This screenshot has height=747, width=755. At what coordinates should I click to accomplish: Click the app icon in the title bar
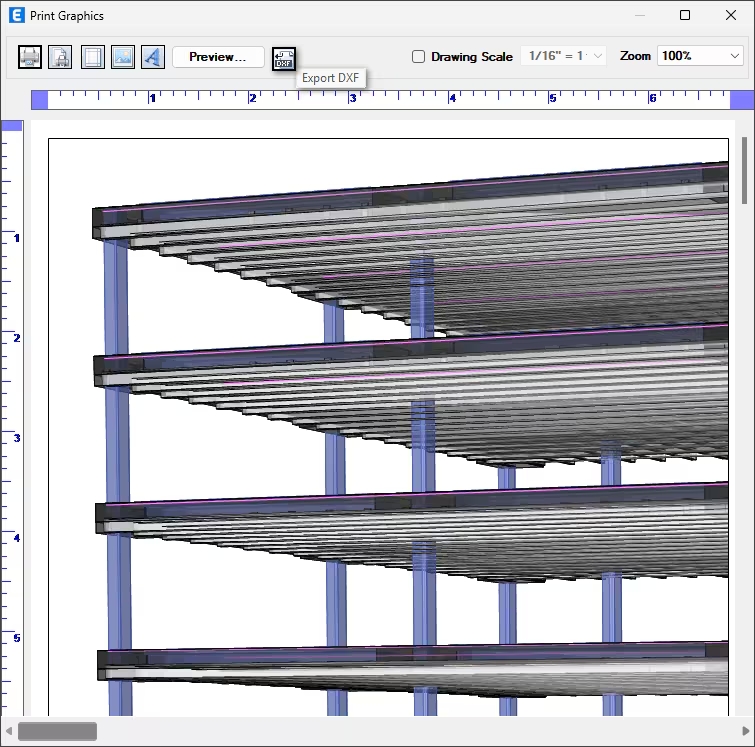(x=16, y=16)
